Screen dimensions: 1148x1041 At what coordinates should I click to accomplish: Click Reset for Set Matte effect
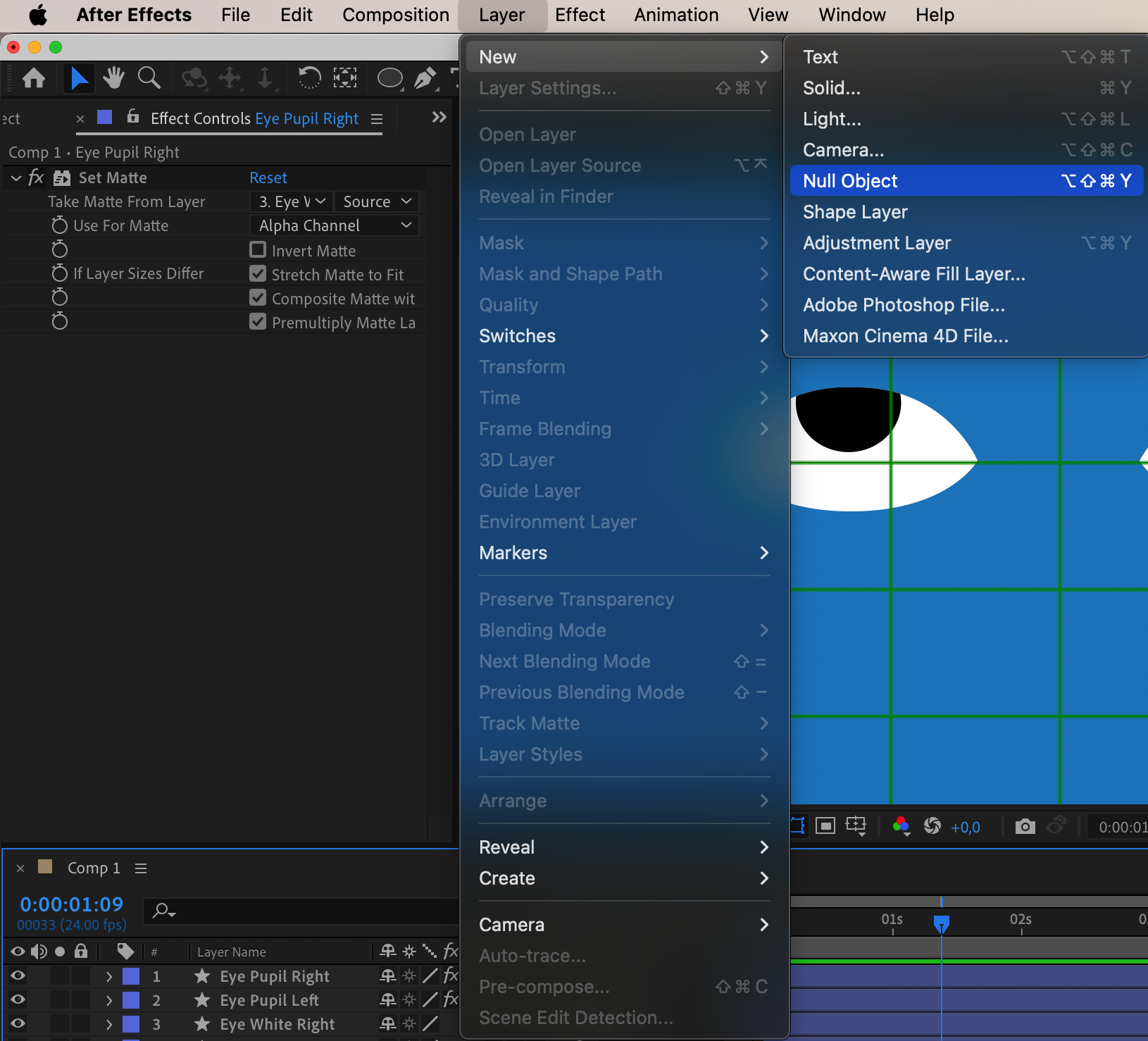(268, 177)
